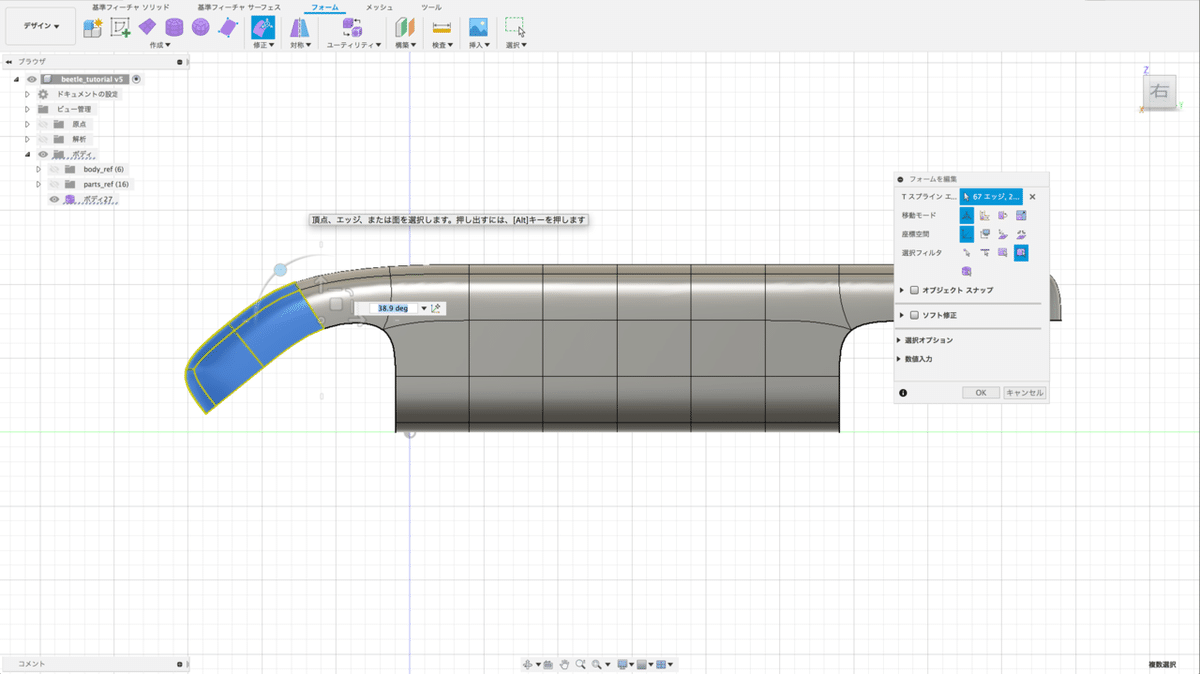Click the Measure ruler icon
This screenshot has width=1200, height=674.
click(x=441, y=28)
